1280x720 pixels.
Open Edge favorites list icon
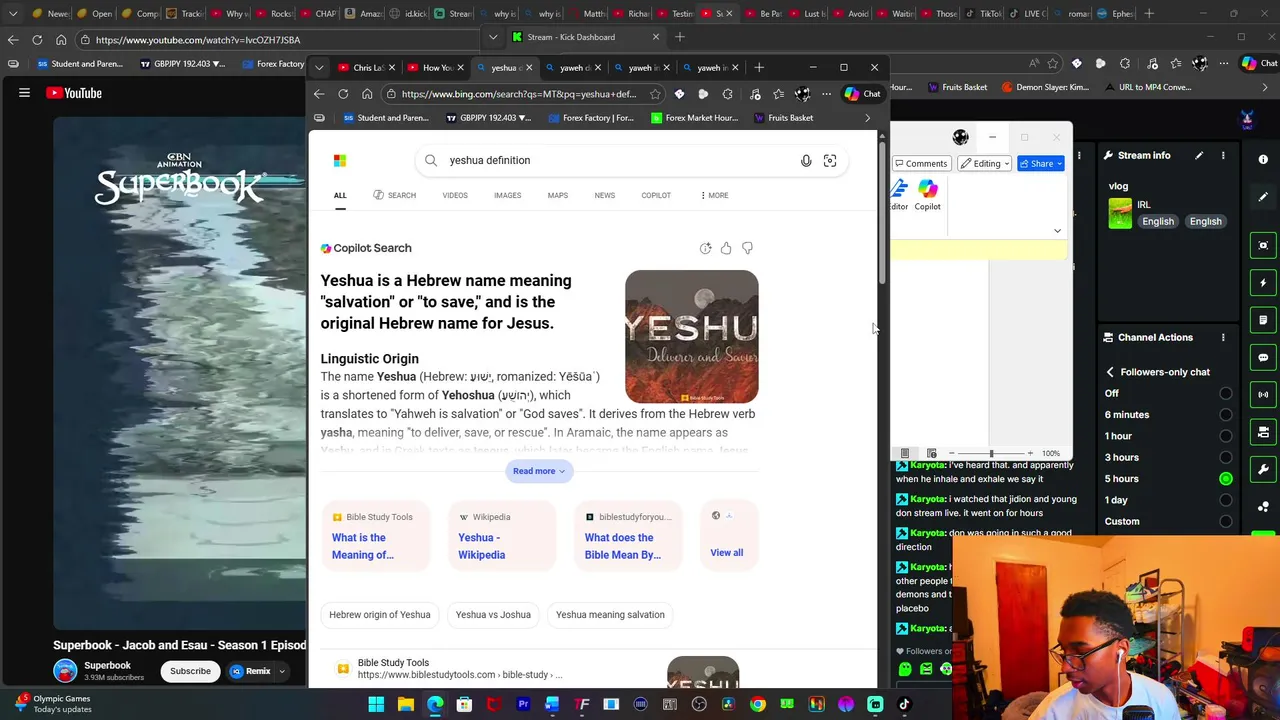778,94
